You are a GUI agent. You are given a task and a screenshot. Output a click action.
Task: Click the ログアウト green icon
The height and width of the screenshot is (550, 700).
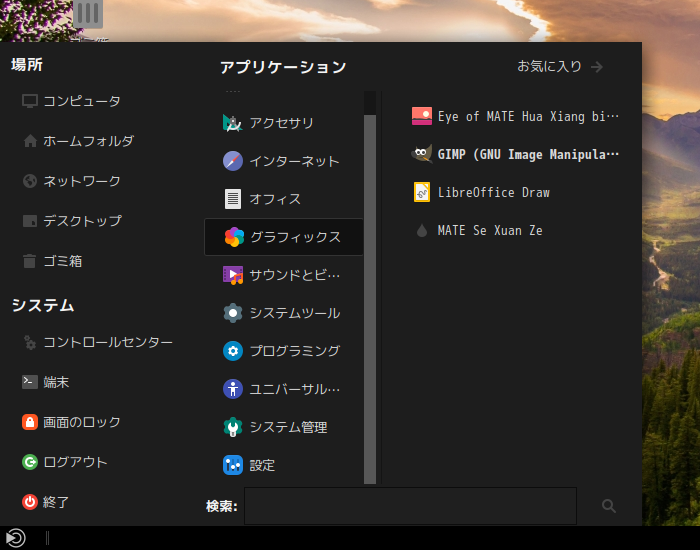click(30, 462)
